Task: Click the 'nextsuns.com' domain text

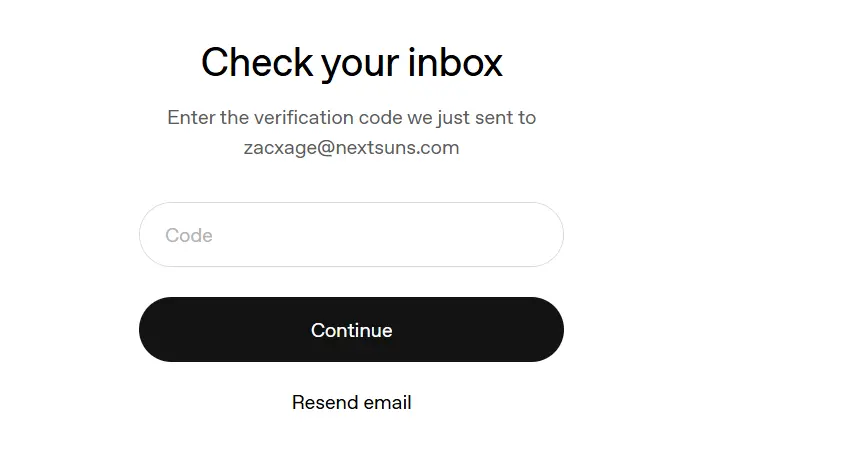Action: point(397,148)
